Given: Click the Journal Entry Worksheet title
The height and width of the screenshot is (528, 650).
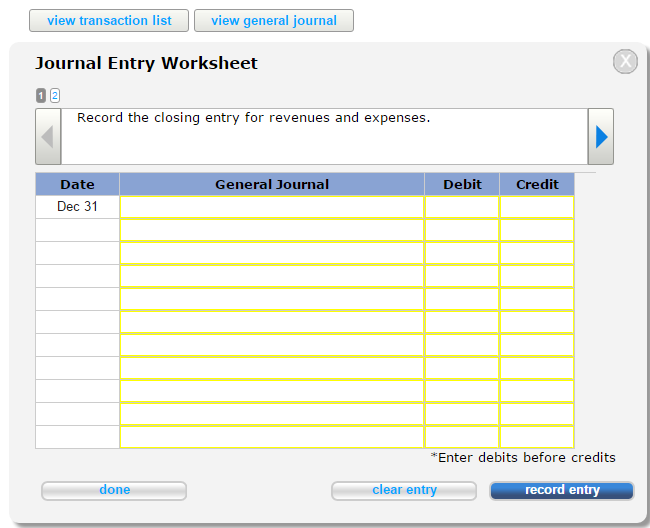Looking at the screenshot, I should 146,63.
